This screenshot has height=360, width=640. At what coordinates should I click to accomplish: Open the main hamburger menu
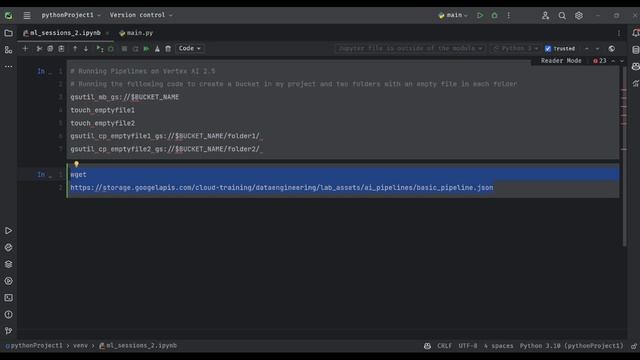[27, 16]
